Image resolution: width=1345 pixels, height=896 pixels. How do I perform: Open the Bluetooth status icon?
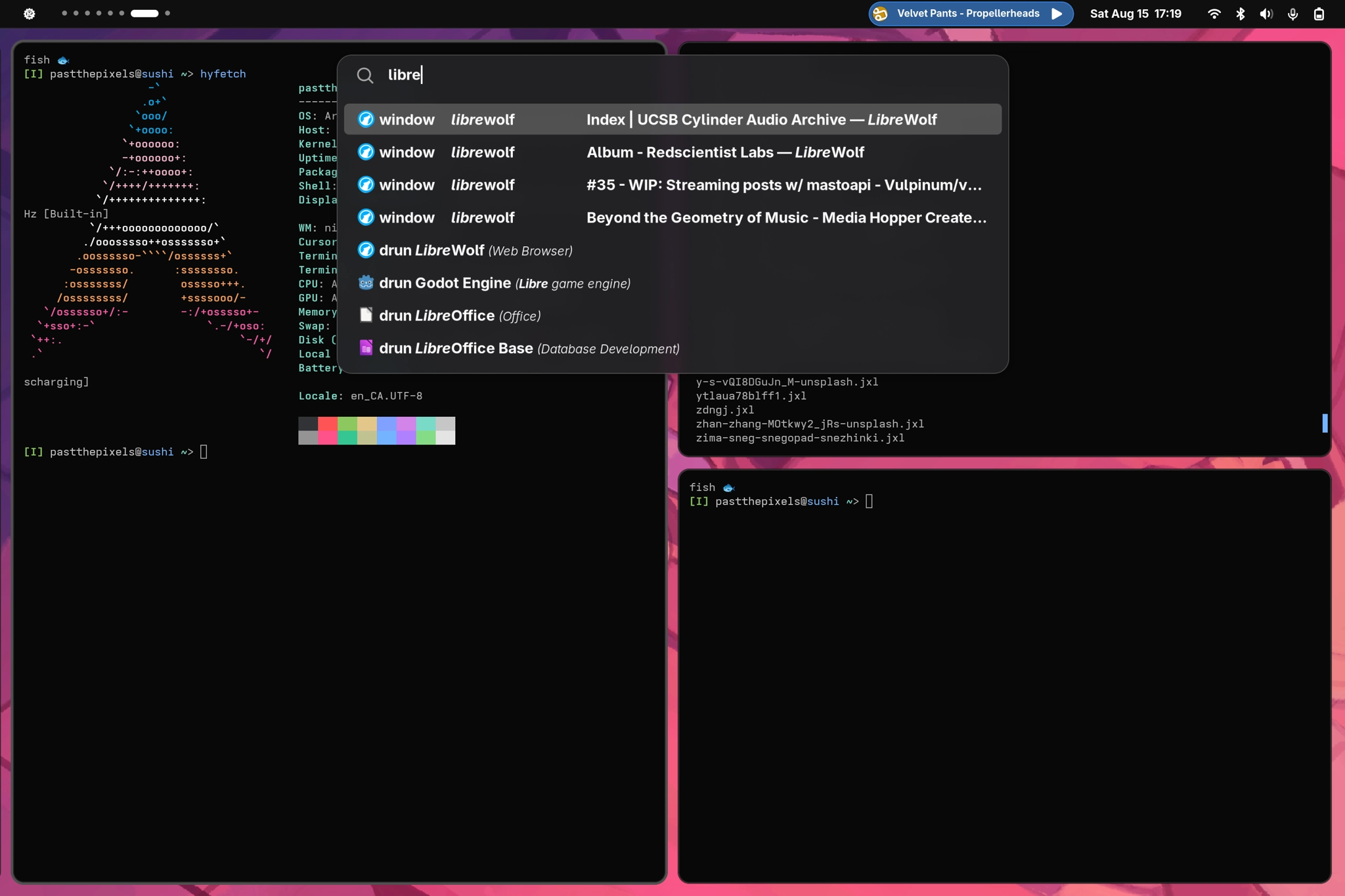(x=1241, y=14)
